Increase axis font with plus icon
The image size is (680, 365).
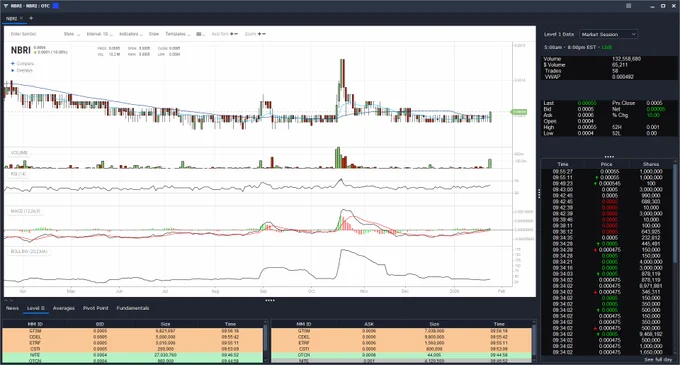(232, 34)
